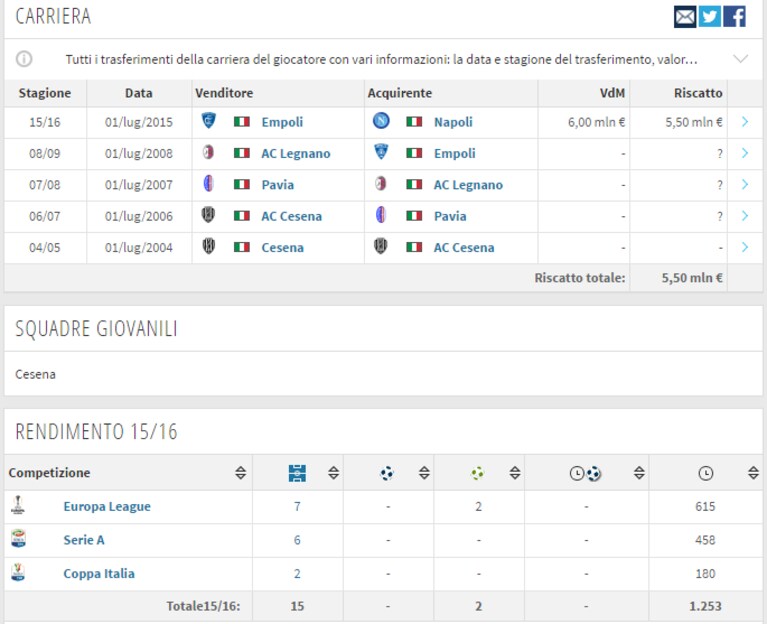Screen dimensions: 767x624
Task: Open AC Legnano buyer link in 07/08 row
Action: coord(468,185)
